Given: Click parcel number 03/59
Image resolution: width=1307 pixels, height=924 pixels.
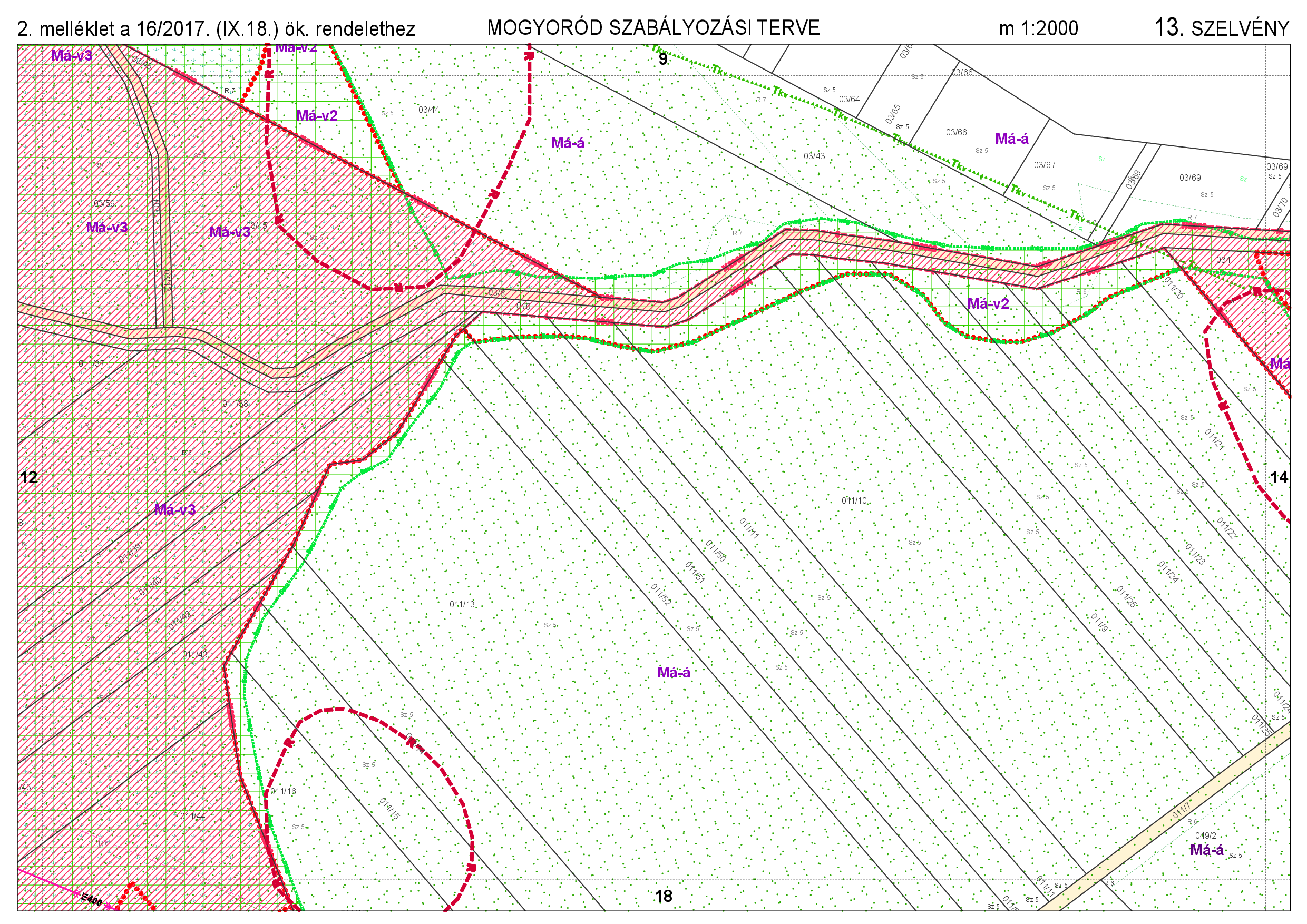Looking at the screenshot, I should [x=104, y=204].
